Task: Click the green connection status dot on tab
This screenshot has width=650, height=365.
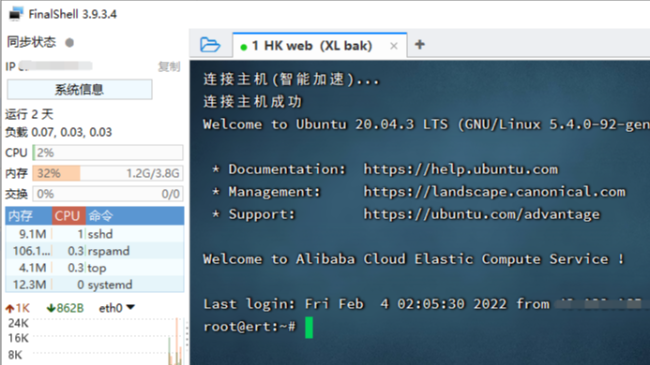Action: 244,47
